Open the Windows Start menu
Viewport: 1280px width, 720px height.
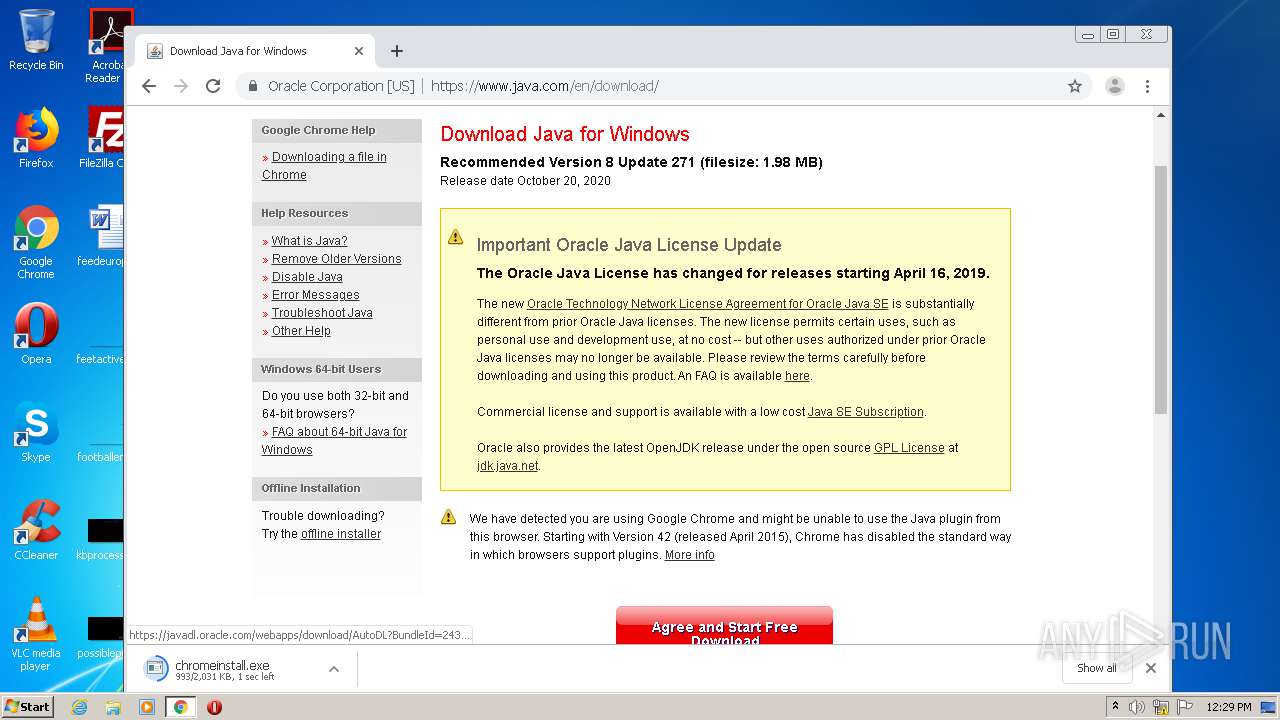[28, 706]
